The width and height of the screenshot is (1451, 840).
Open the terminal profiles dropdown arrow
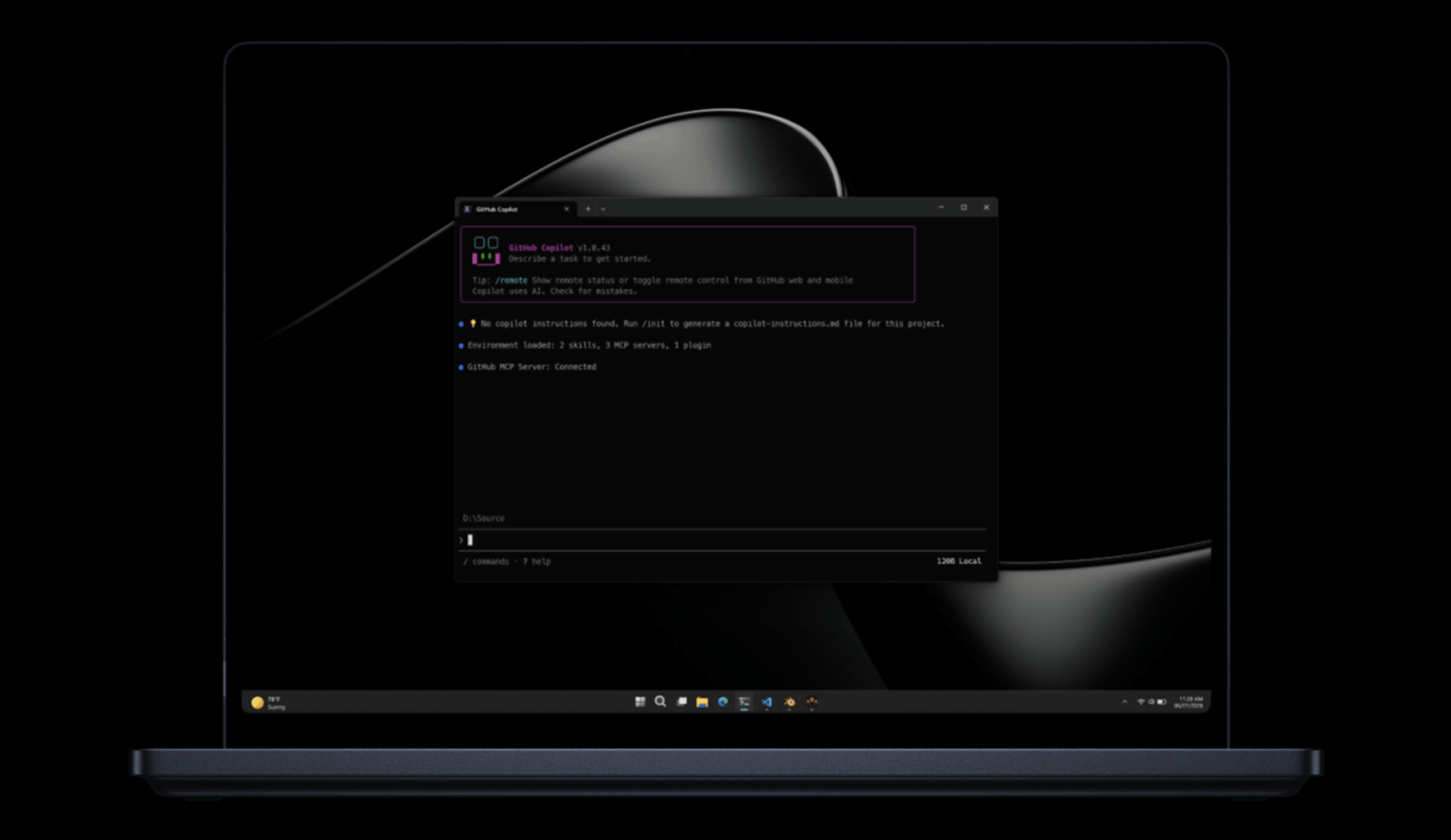click(603, 209)
